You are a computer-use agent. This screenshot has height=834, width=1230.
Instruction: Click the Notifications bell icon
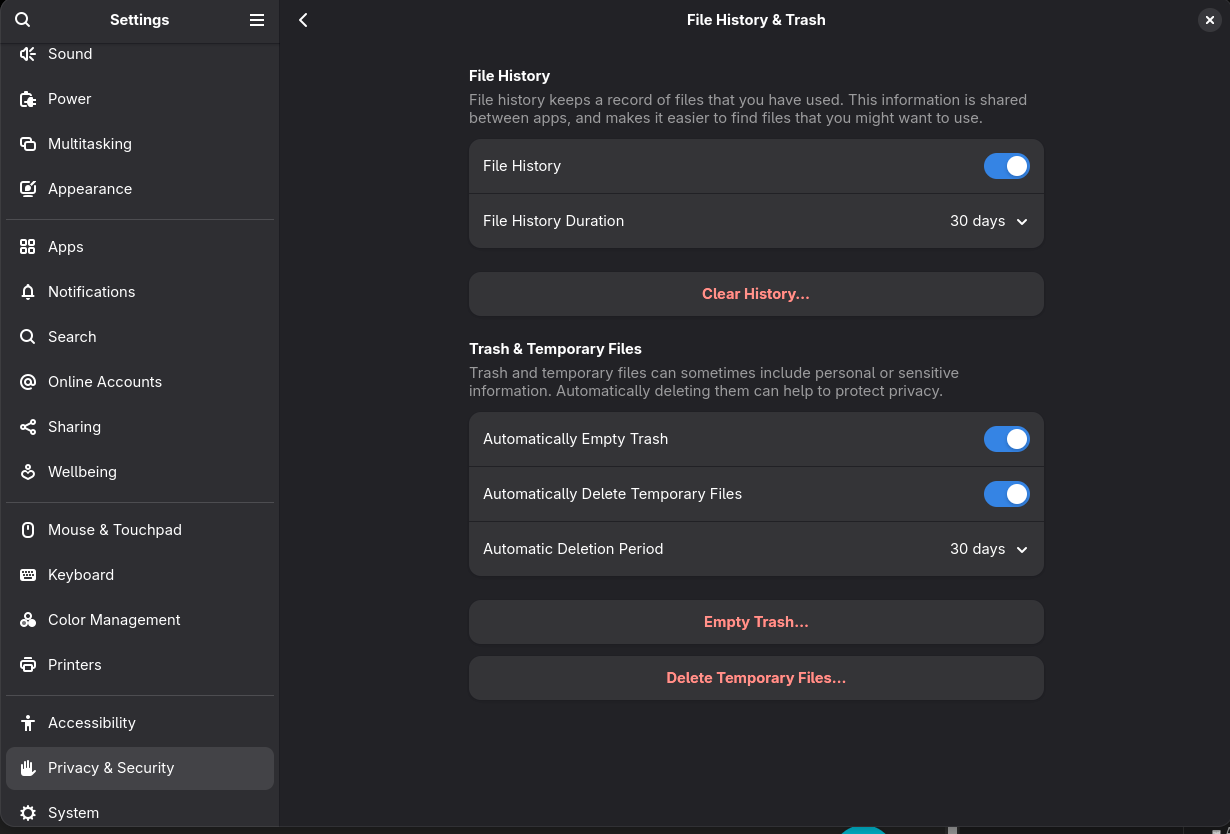point(28,292)
